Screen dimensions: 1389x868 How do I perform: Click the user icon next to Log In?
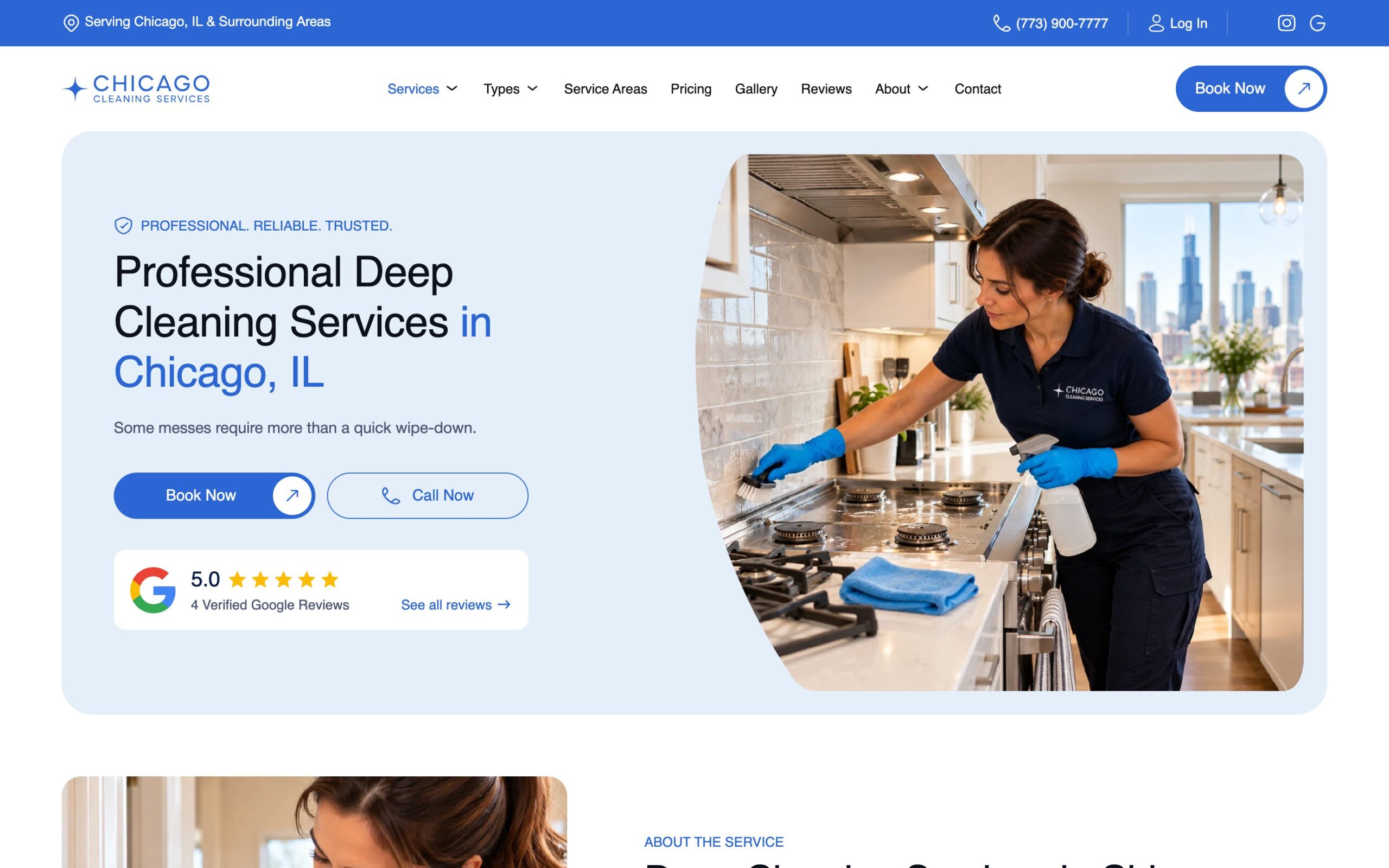point(1156,23)
